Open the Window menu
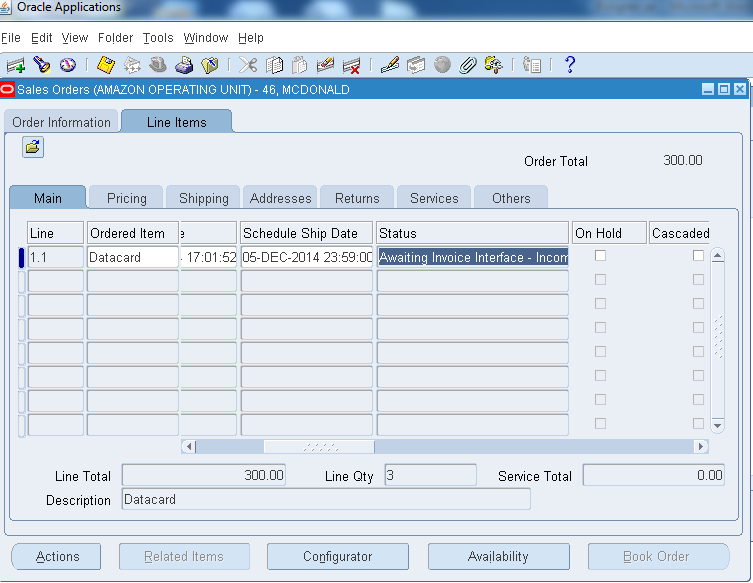Screen dimensions: 753x583 tap(206, 38)
